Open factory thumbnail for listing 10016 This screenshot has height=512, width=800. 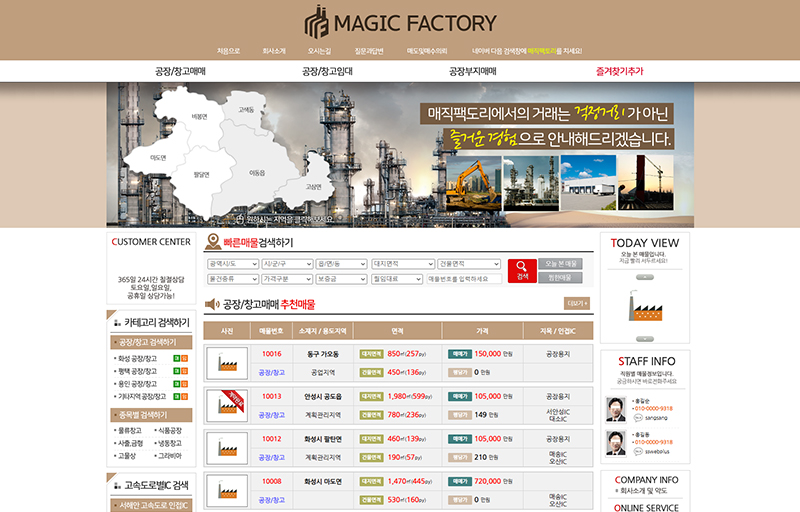click(226, 362)
